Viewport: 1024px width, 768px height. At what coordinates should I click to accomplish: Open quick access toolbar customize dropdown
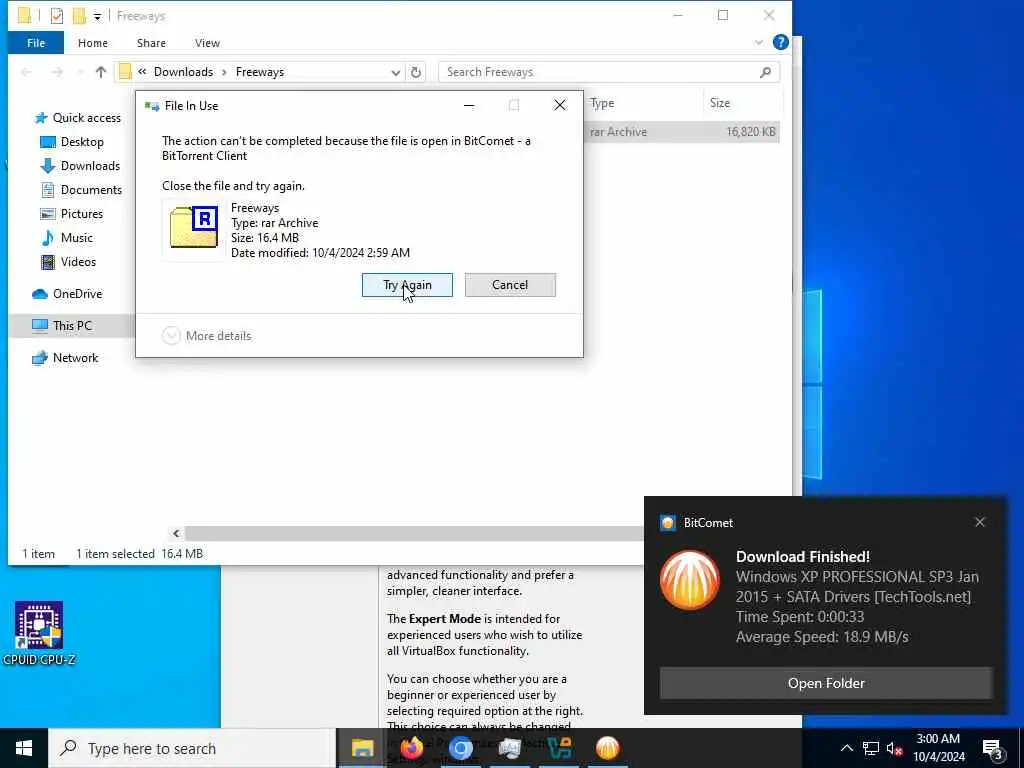(x=97, y=16)
